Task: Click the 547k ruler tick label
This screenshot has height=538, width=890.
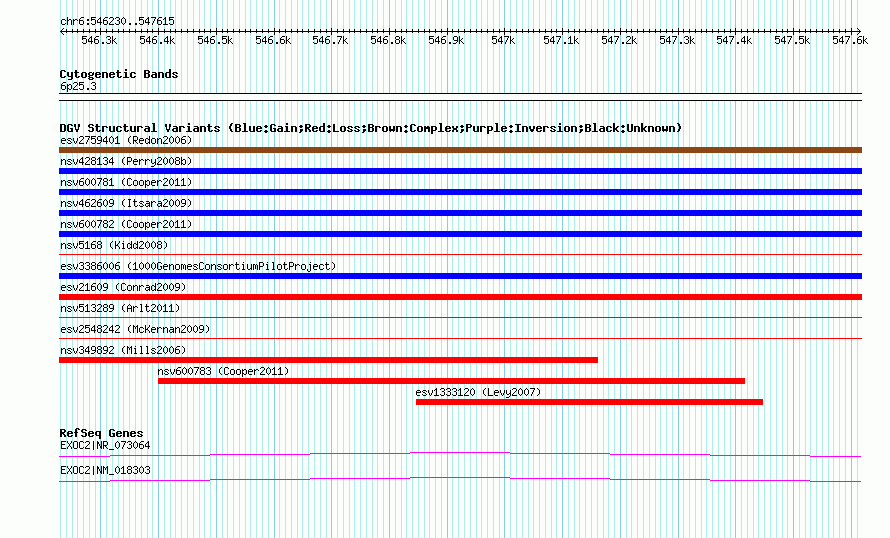Action: (x=503, y=40)
